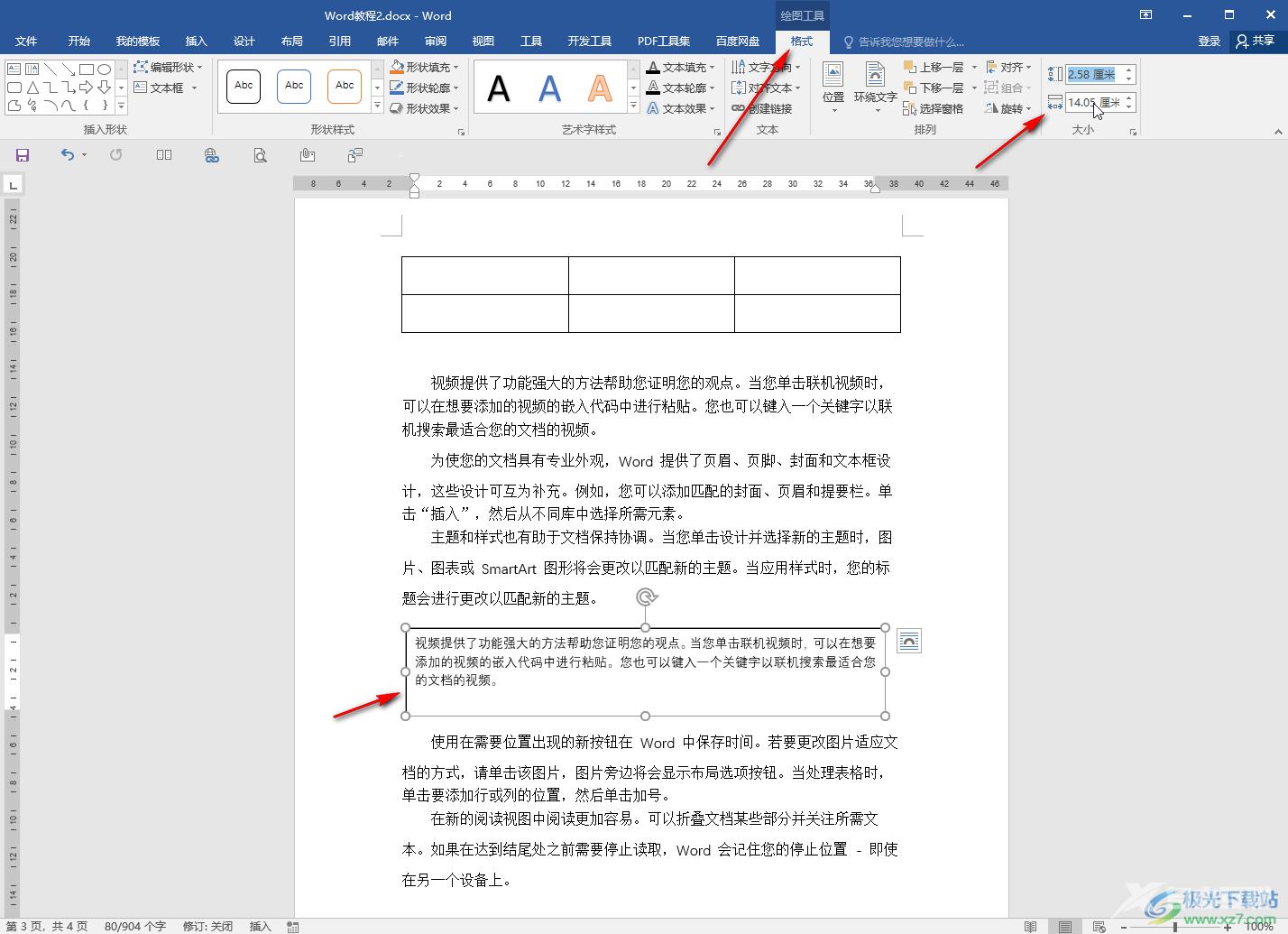Image resolution: width=1288 pixels, height=934 pixels.
Task: Open the Position (位置) dropdown
Action: [x=833, y=87]
